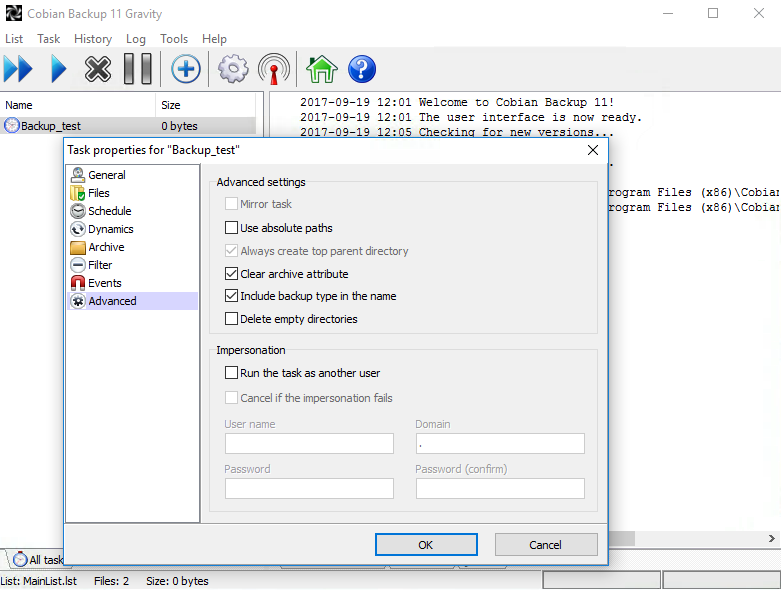This screenshot has height=590, width=781.
Task: Add a new task with the plus icon
Action: 185,69
